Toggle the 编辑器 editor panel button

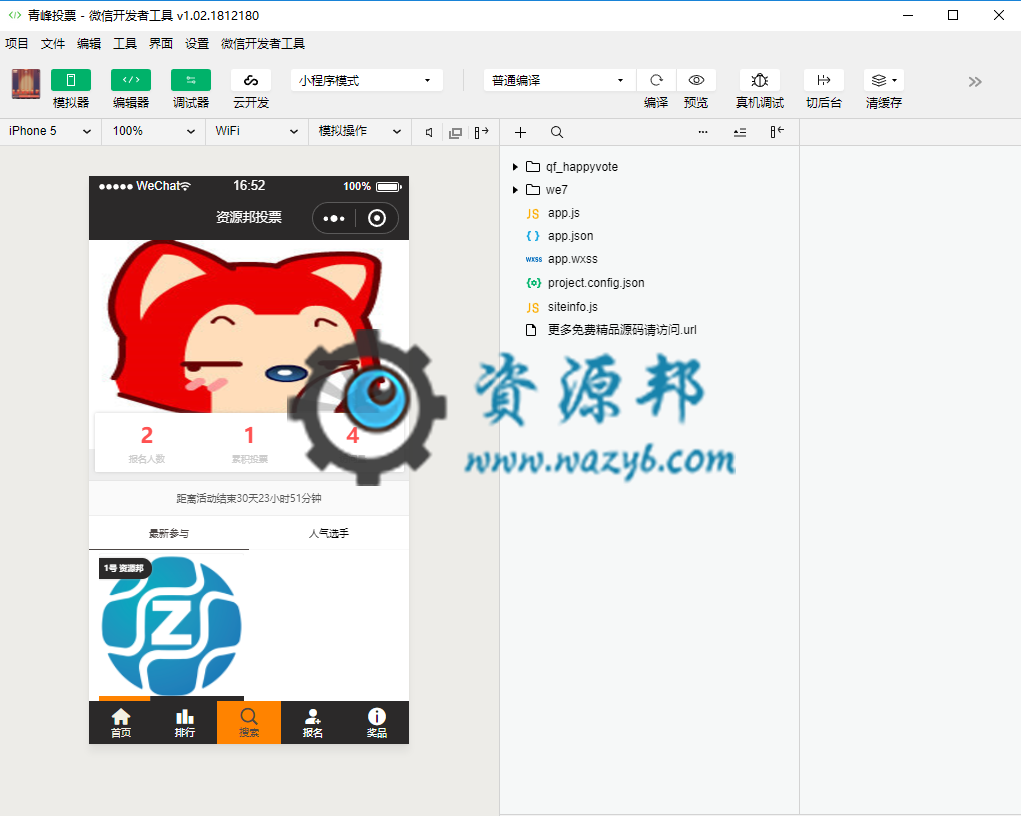(131, 80)
